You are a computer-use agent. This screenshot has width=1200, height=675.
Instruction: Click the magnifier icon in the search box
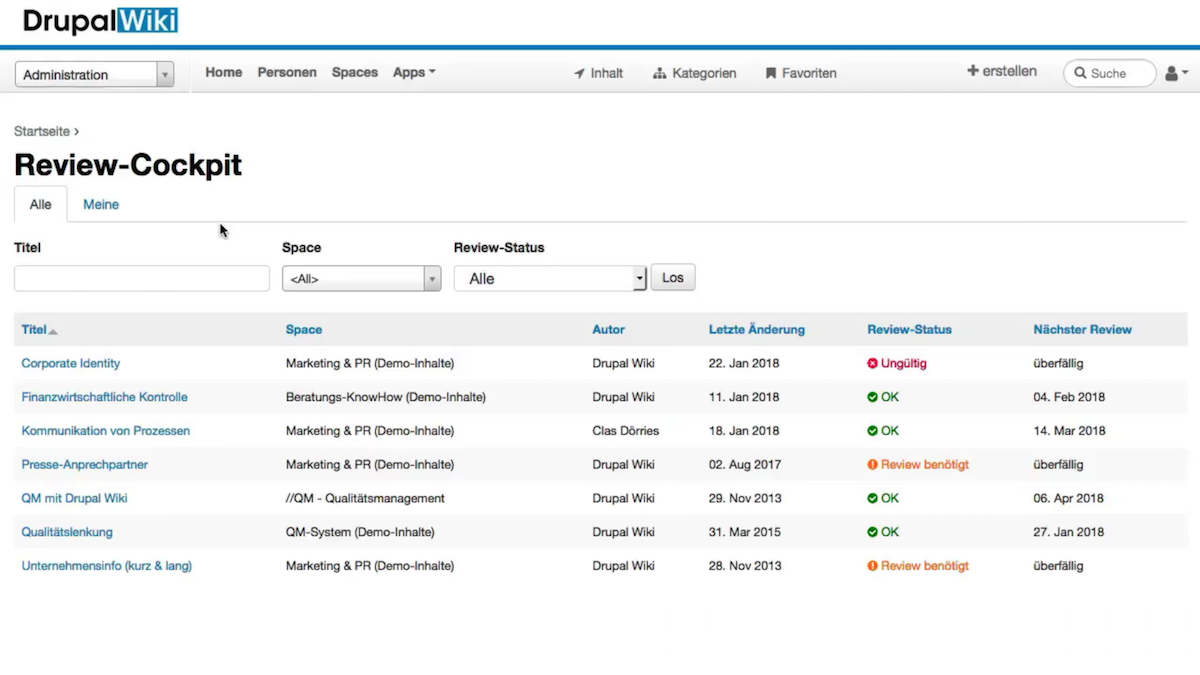coord(1081,73)
